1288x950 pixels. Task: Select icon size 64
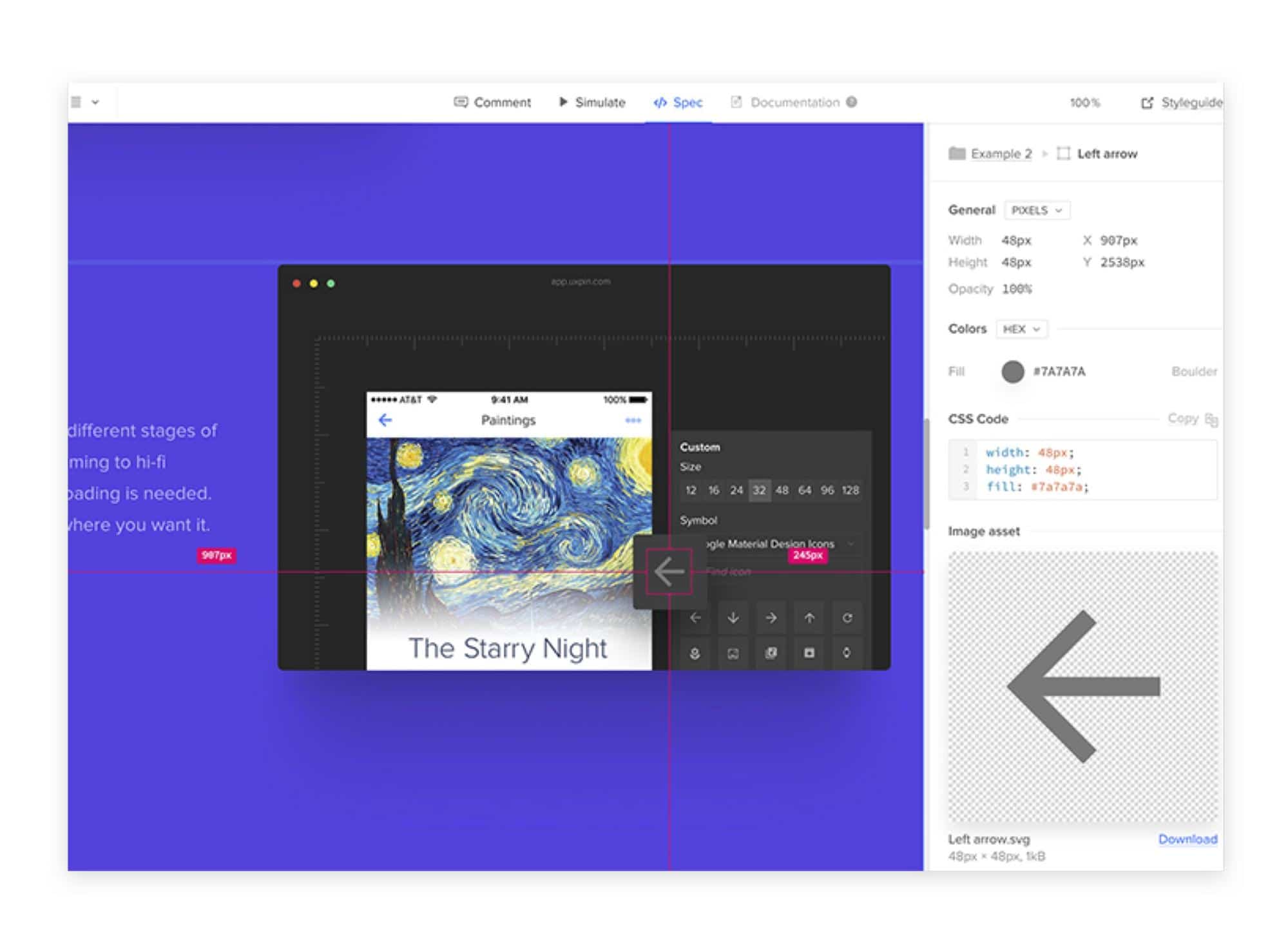click(805, 490)
